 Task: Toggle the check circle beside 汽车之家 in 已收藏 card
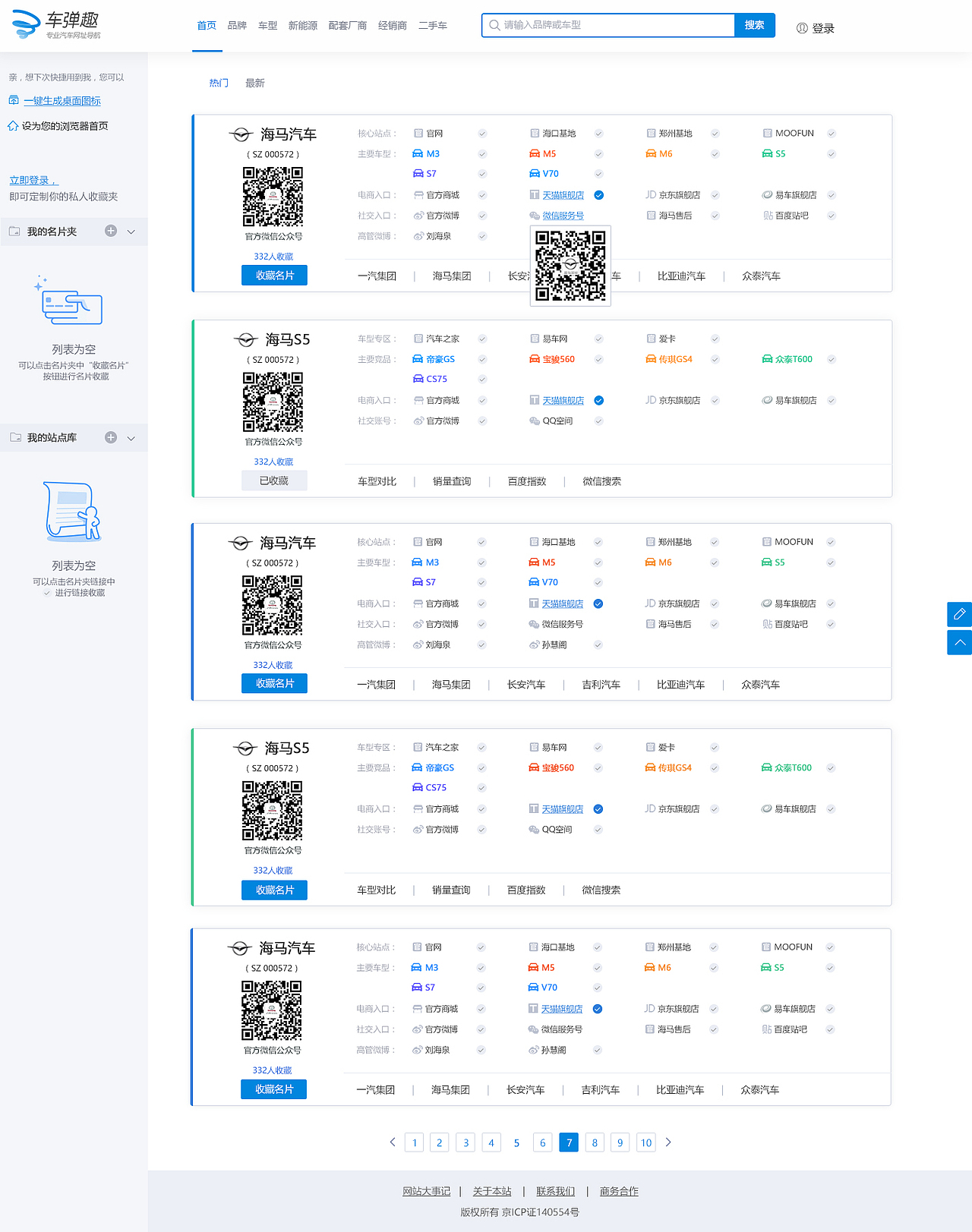click(x=482, y=339)
